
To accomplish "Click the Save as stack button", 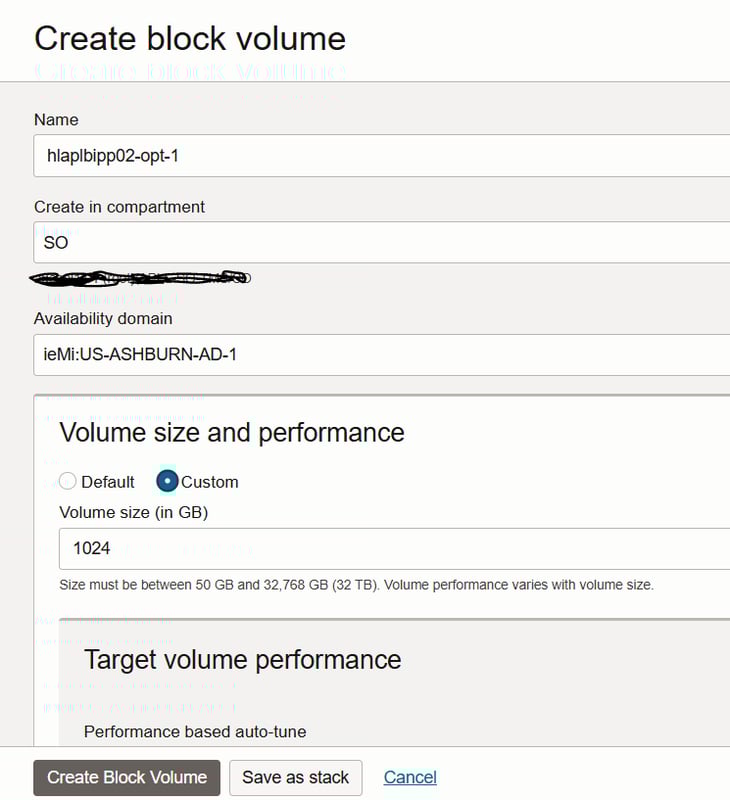I will (x=295, y=777).
